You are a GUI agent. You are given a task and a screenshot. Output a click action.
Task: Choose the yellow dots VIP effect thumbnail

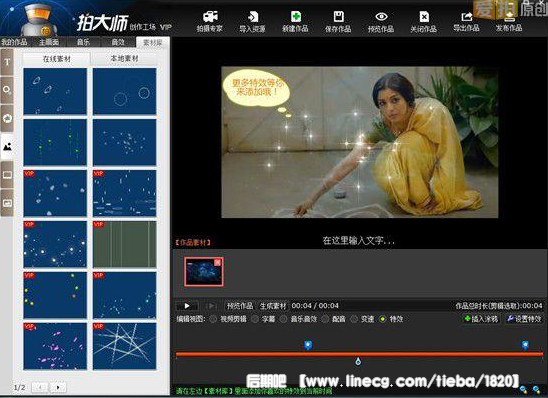(55, 295)
